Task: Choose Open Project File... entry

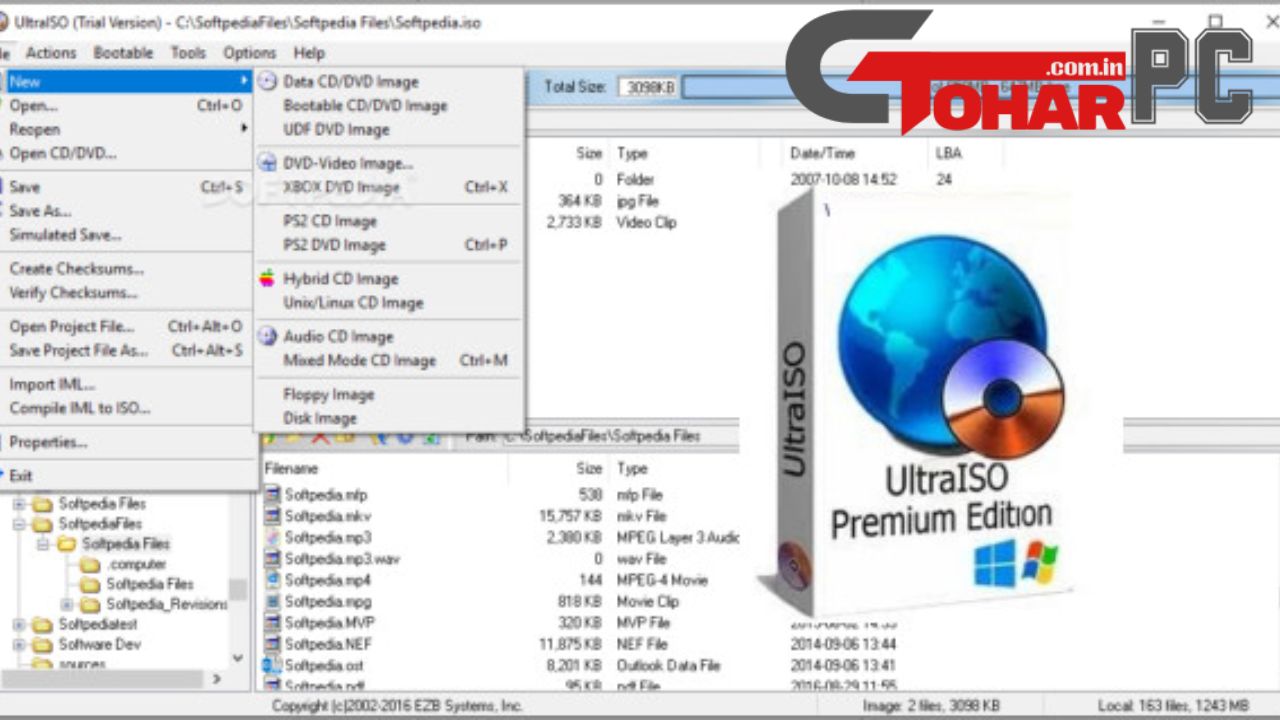Action: (x=126, y=327)
